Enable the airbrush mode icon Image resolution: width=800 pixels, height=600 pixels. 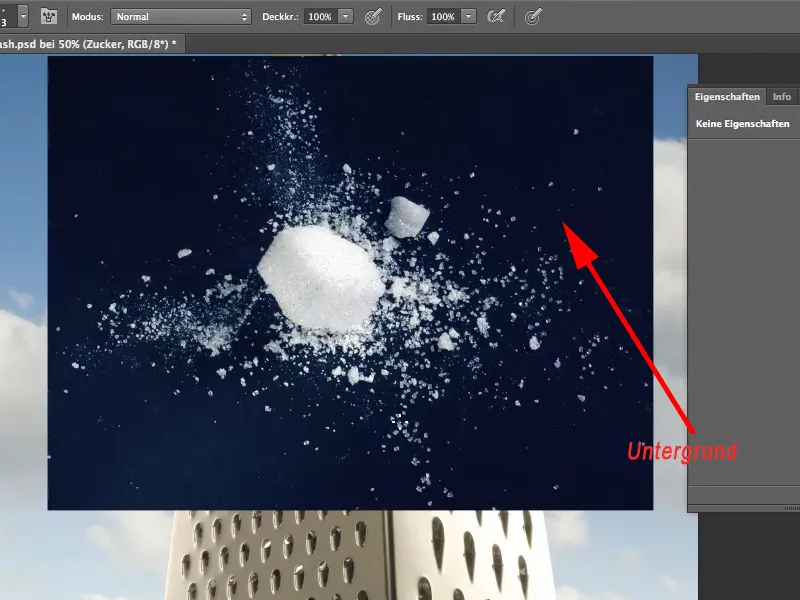(x=495, y=17)
